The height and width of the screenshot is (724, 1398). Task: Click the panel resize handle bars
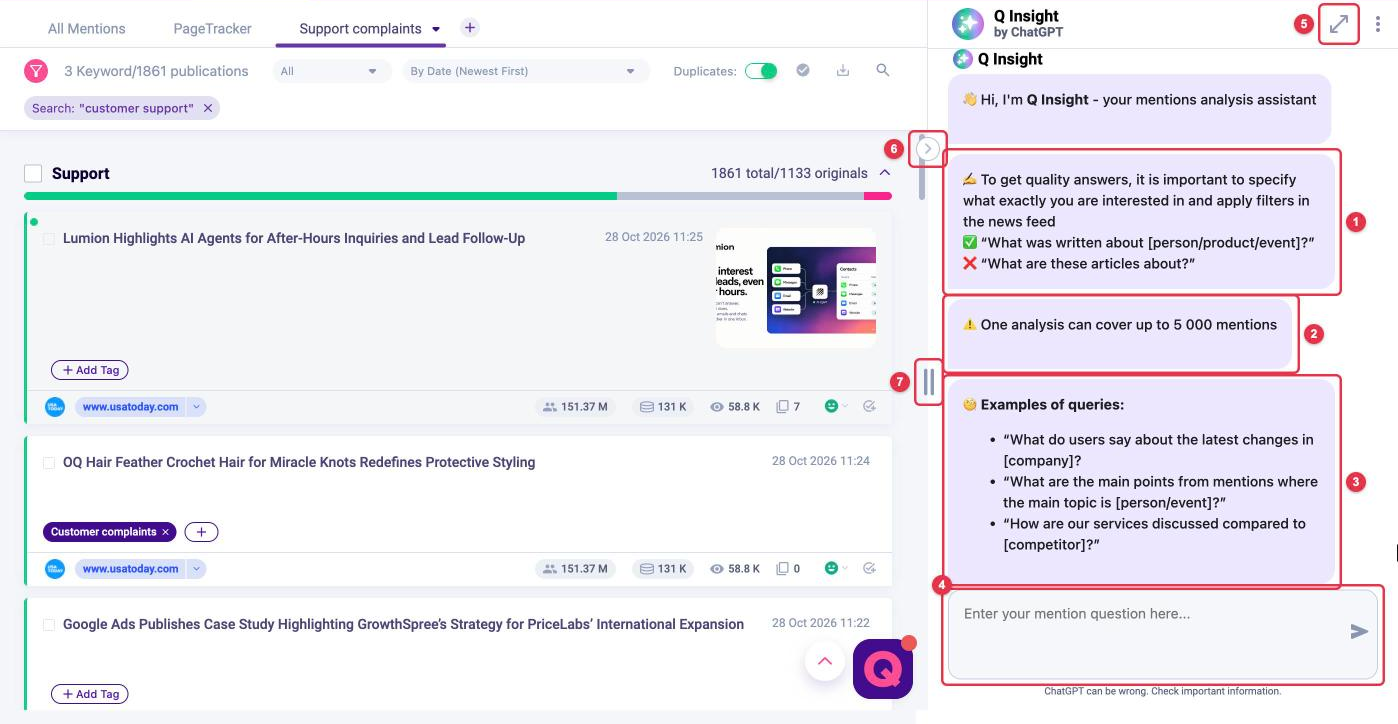929,382
